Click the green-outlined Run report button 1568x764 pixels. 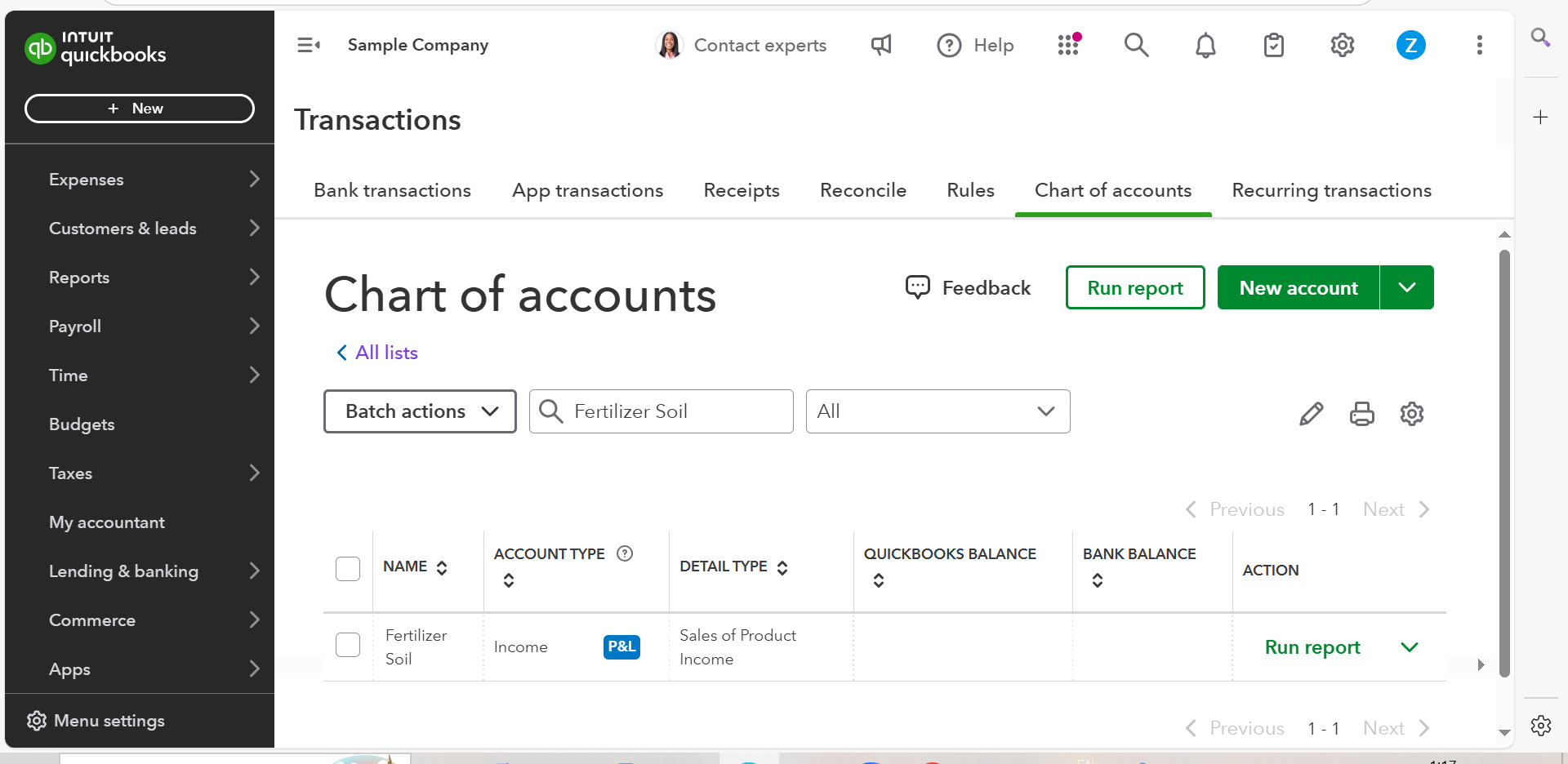tap(1134, 287)
